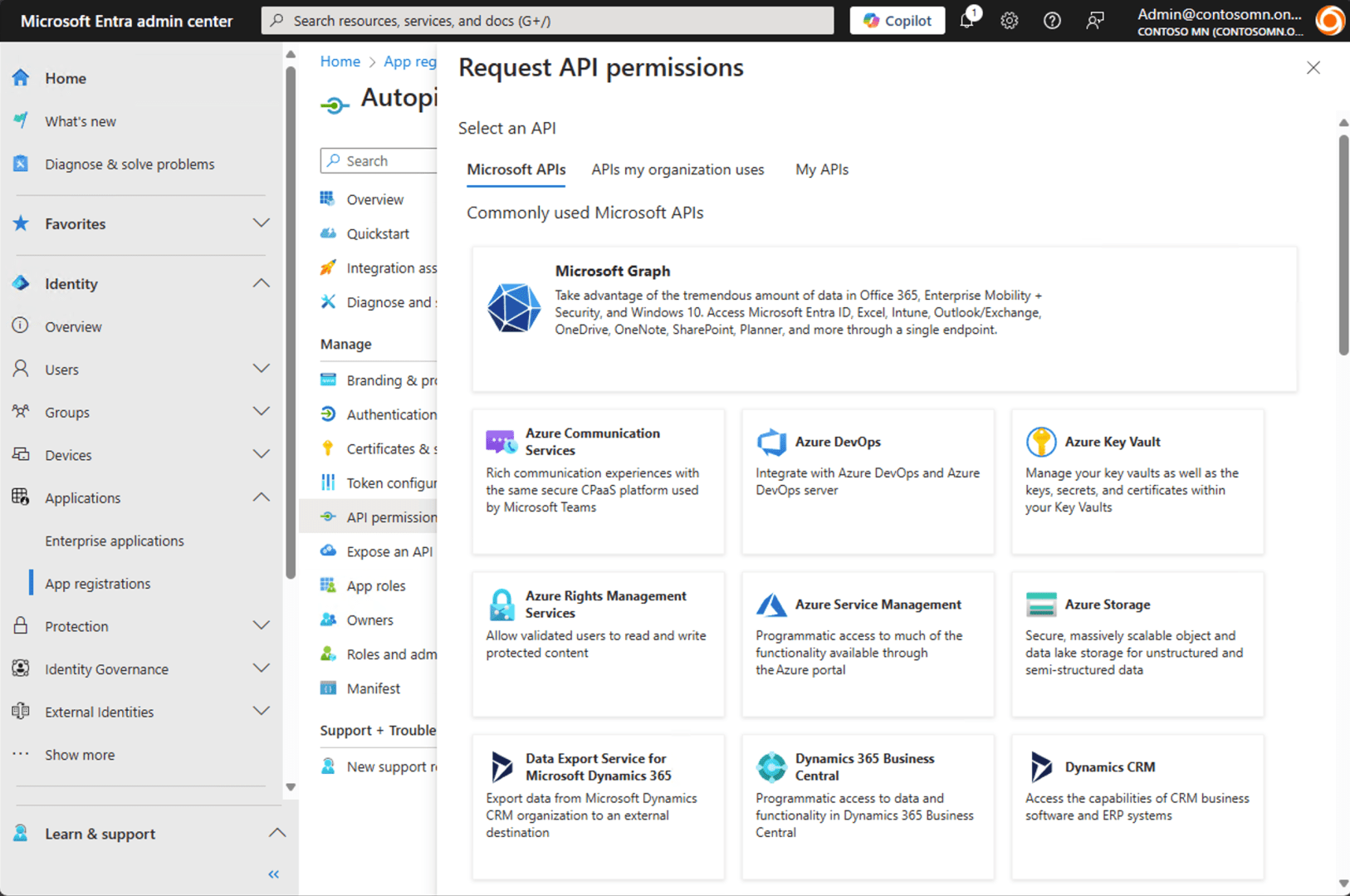Select the Azure Key Vault key icon

[x=1040, y=442]
